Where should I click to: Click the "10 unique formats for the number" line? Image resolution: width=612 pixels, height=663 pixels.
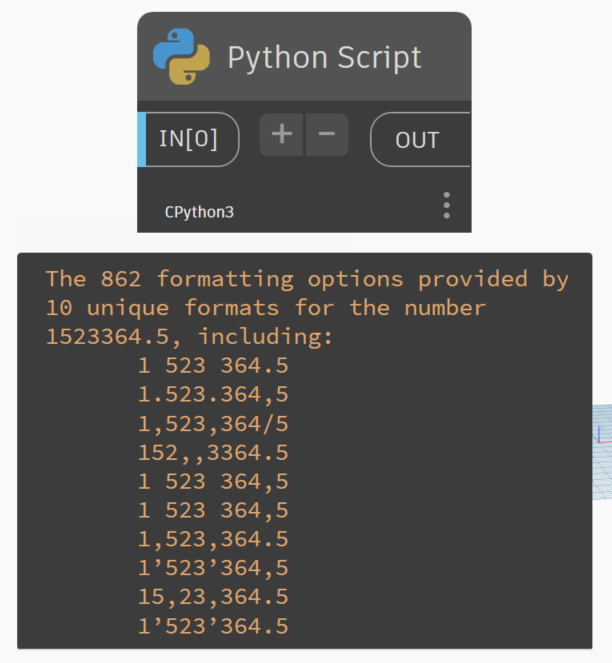265,307
